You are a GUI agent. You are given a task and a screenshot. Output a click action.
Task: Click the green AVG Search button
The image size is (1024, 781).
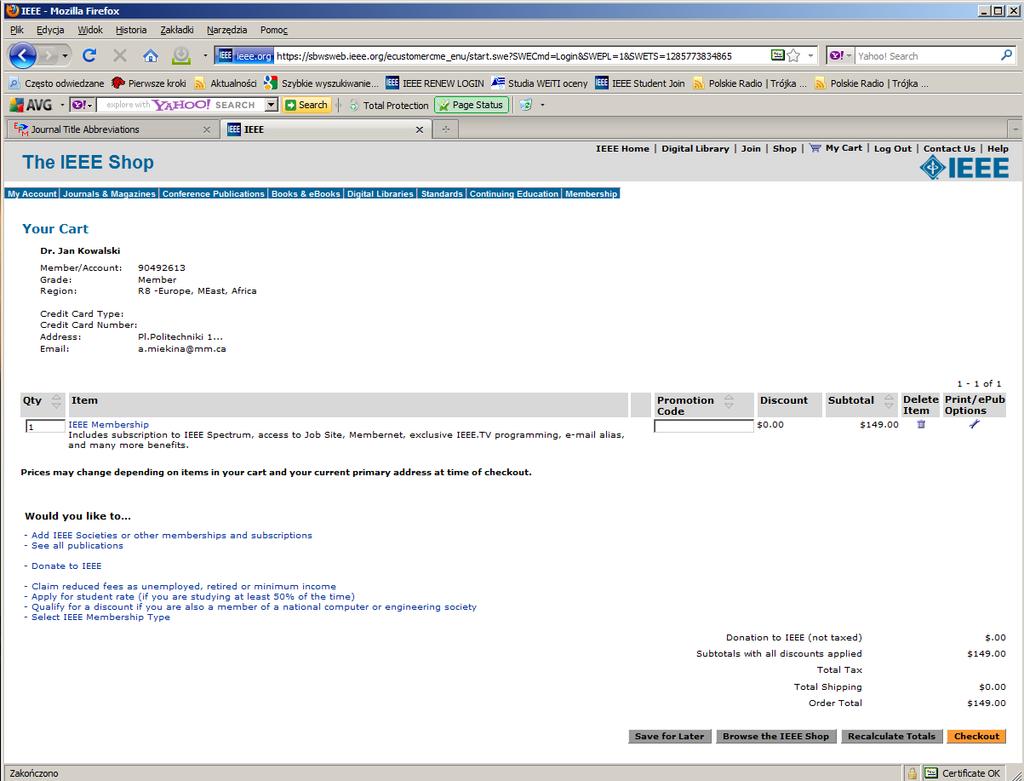(306, 104)
